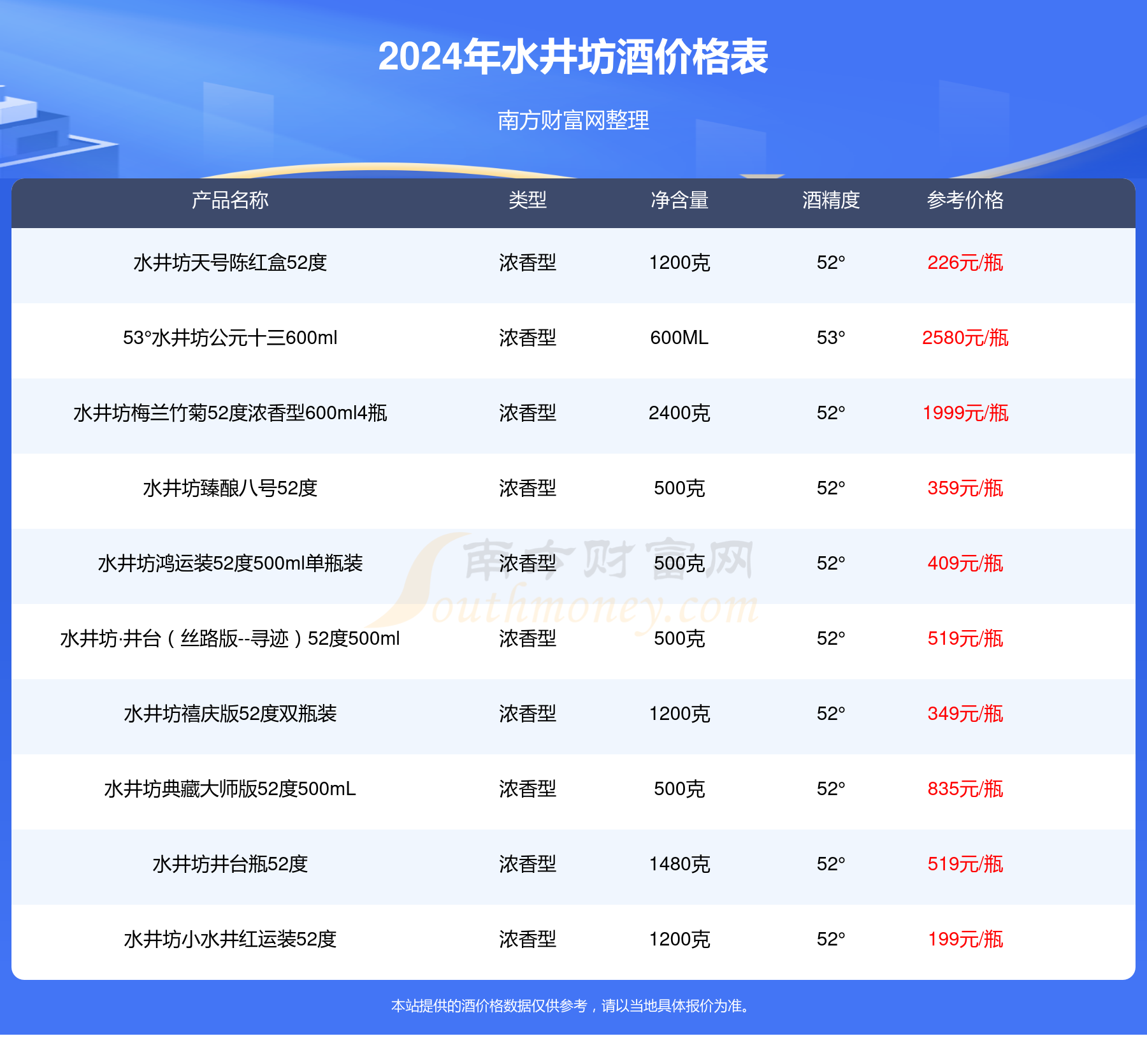Select product 水井坊井台瓶52度

[x=230, y=864]
